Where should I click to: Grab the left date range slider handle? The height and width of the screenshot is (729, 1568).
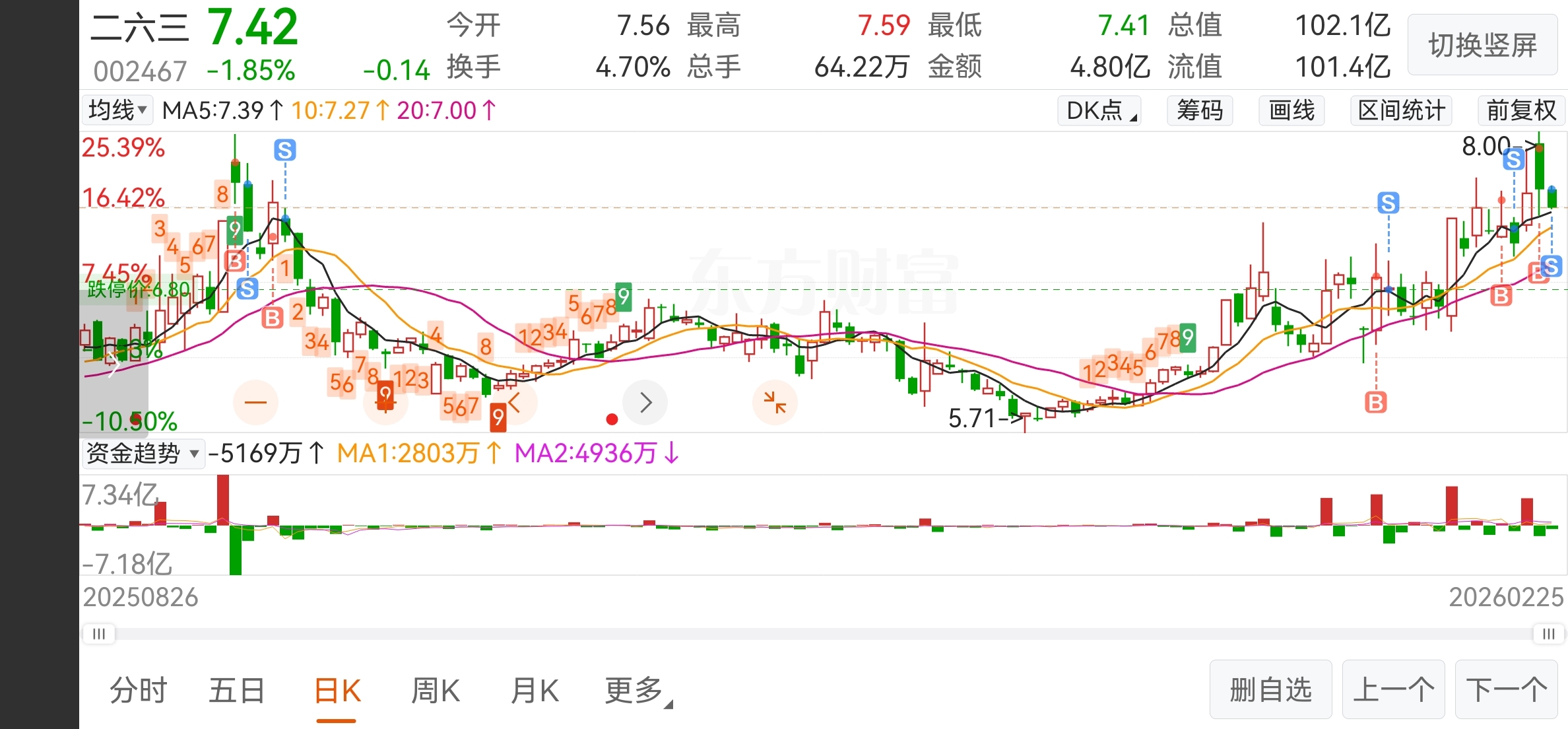[99, 634]
